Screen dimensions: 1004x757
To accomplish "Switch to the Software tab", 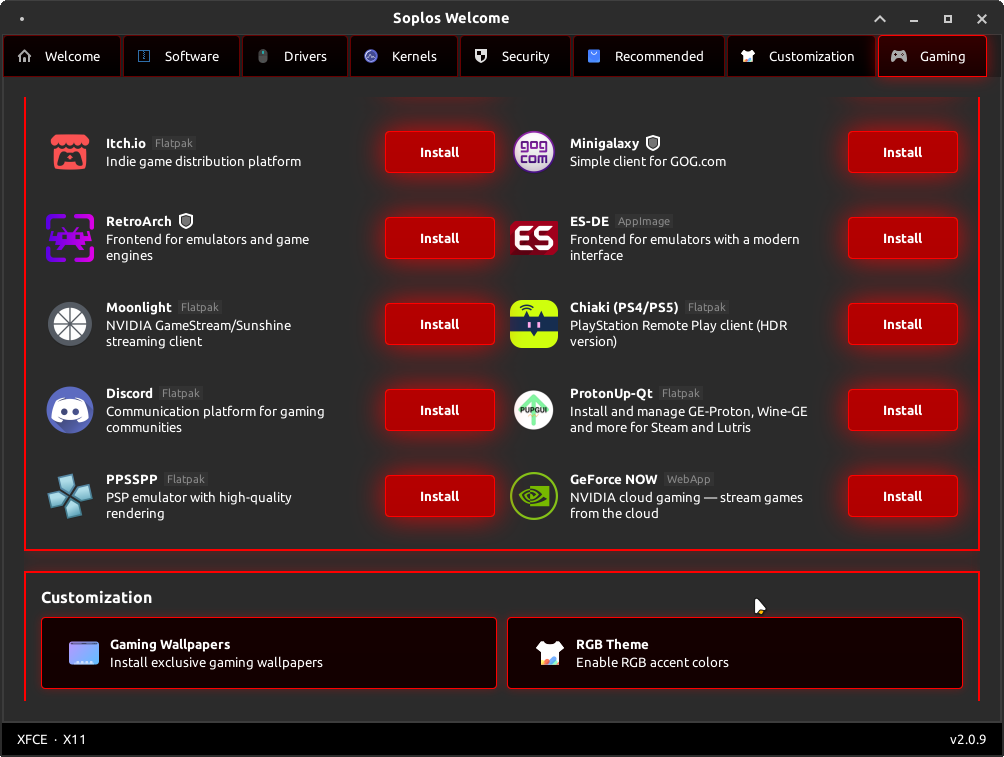I will click(181, 56).
